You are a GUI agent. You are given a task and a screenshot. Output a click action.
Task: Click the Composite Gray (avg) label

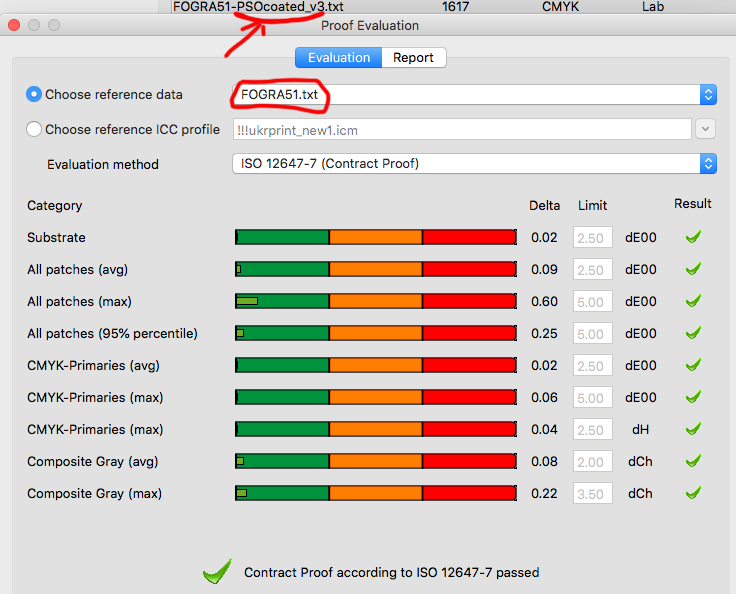pyautogui.click(x=92, y=462)
